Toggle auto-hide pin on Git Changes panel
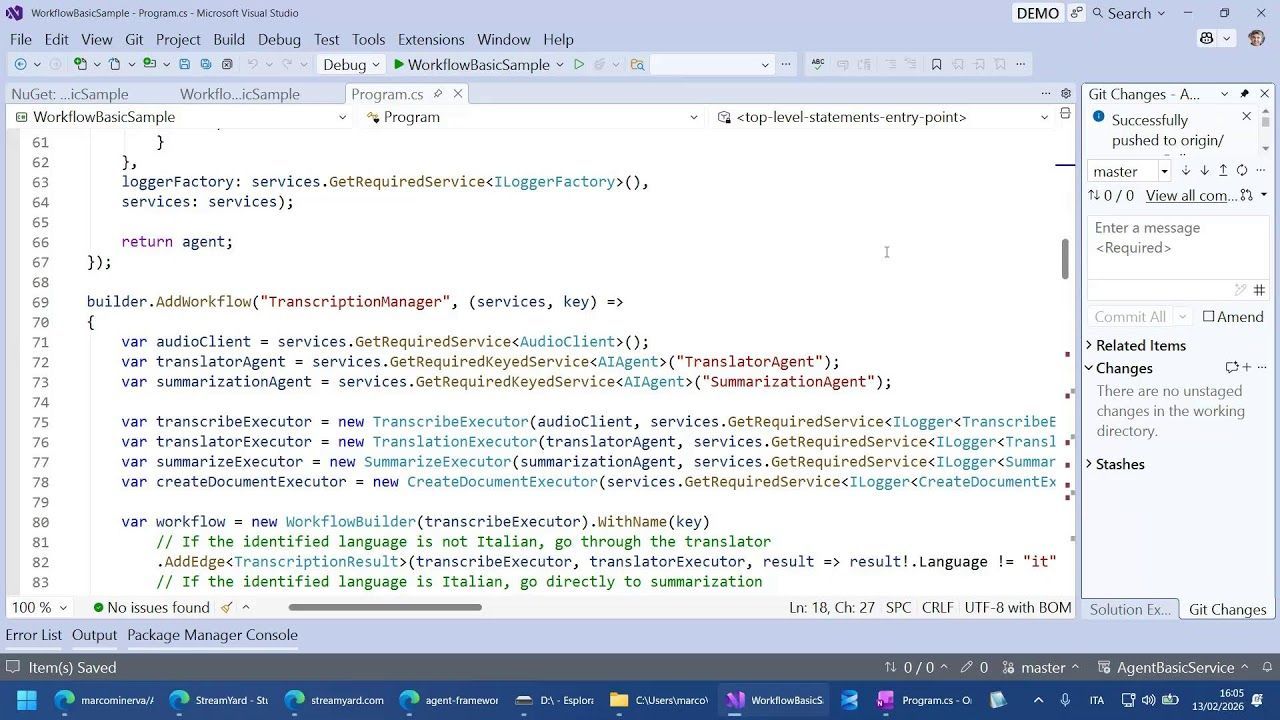Screen dimensions: 1280x720 click(x=1244, y=94)
